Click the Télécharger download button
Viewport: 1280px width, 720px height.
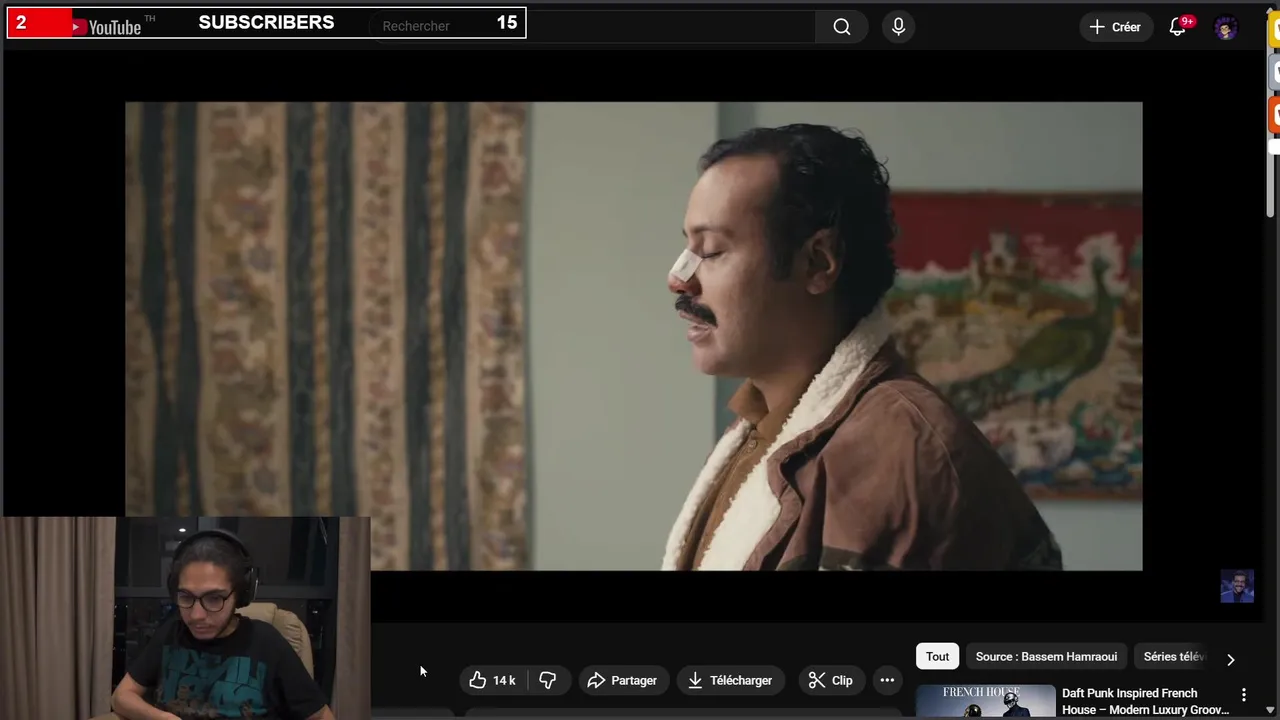click(x=730, y=680)
